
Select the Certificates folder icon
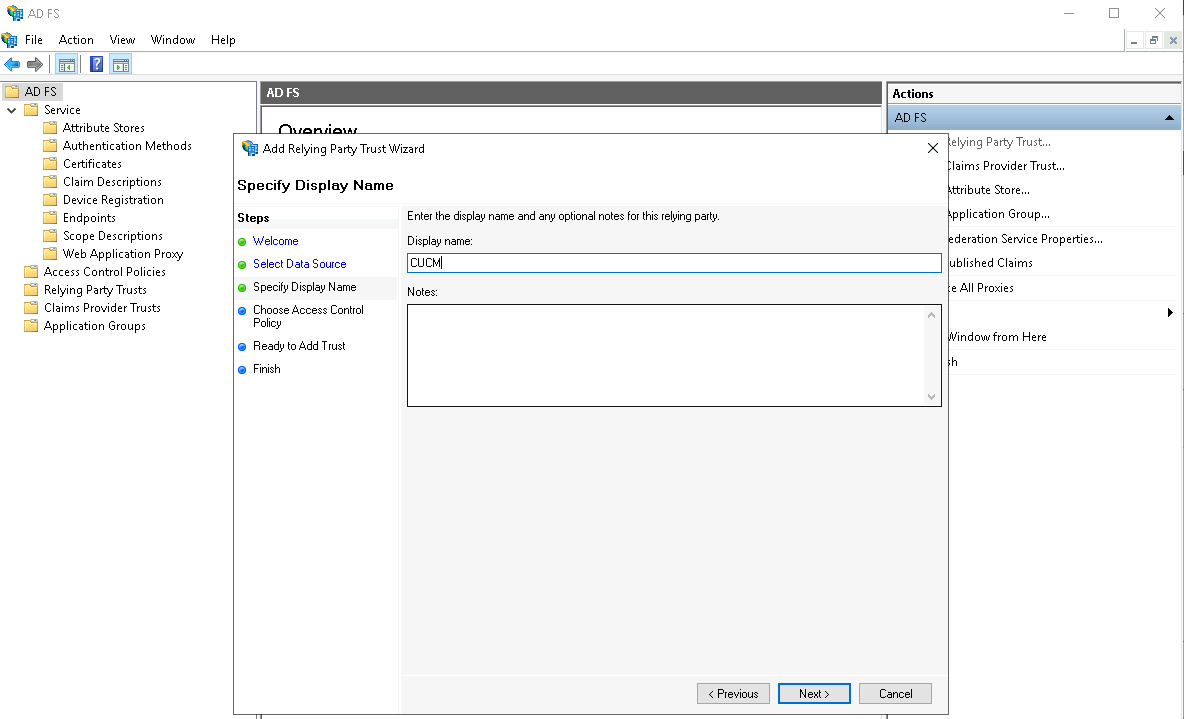[x=50, y=164]
